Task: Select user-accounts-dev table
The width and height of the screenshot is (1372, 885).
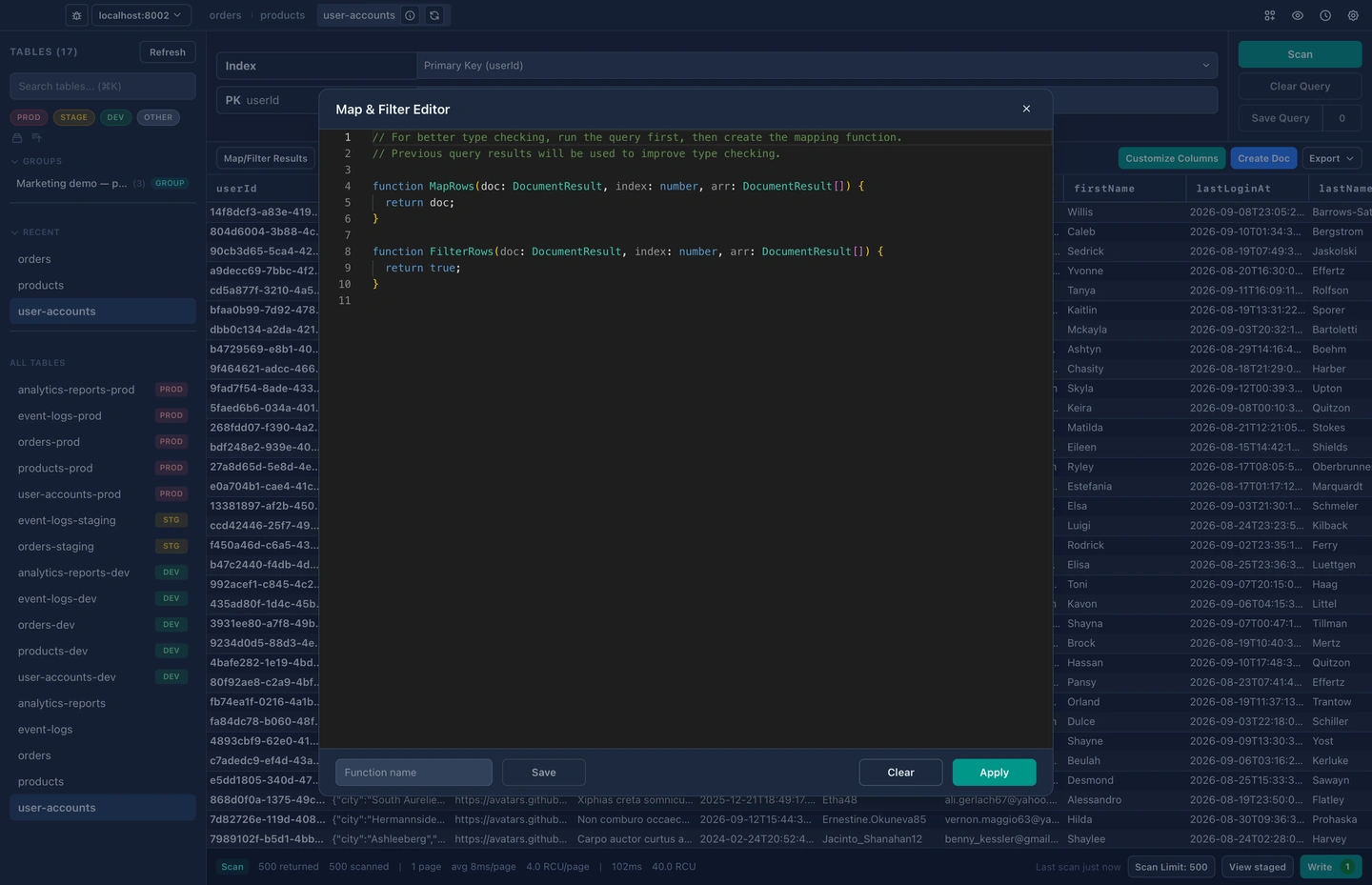Action: click(x=103, y=677)
